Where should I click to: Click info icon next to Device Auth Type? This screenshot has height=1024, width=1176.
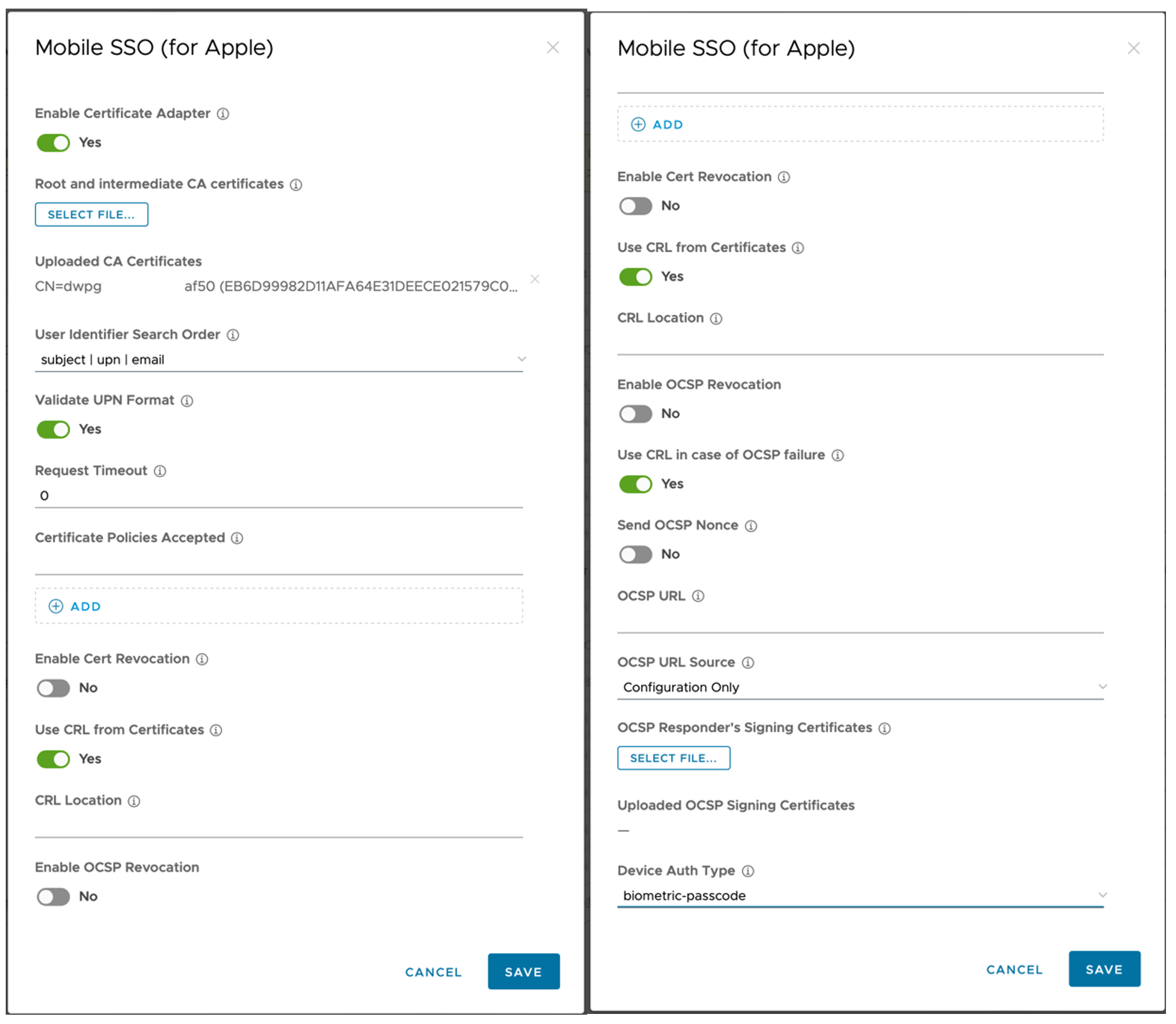click(x=748, y=871)
